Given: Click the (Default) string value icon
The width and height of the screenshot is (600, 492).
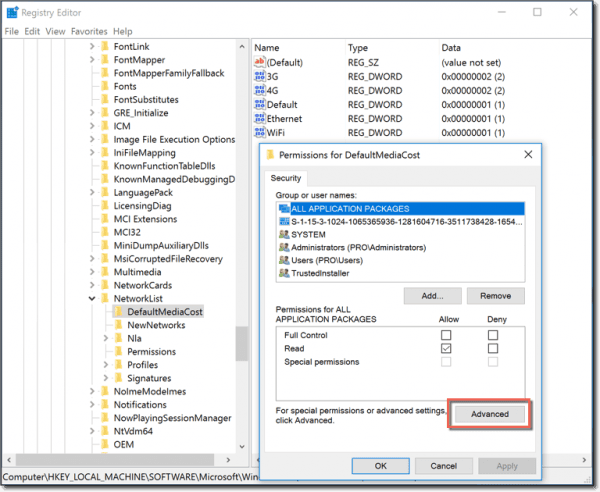Looking at the screenshot, I should (259, 62).
